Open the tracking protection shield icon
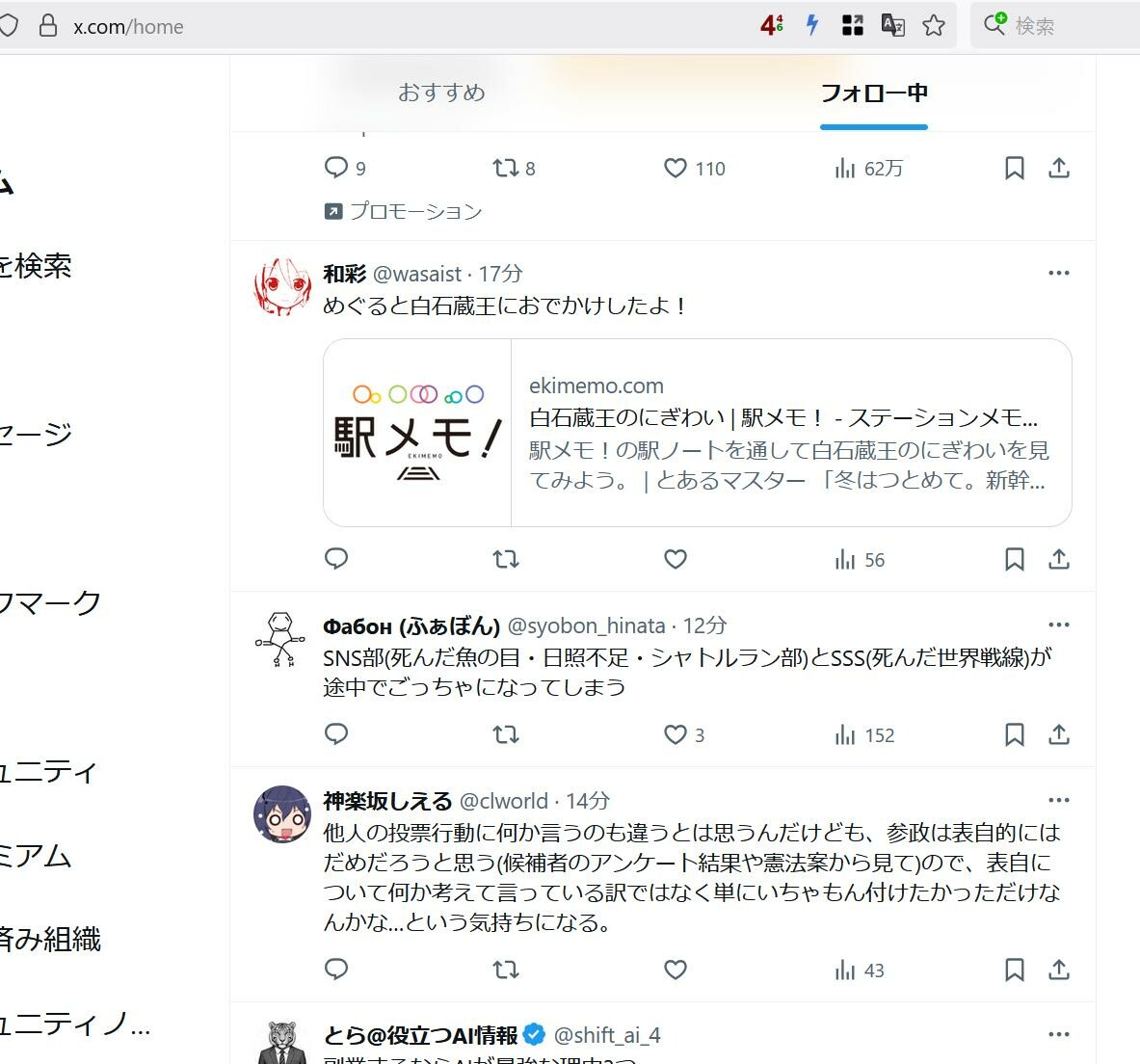 click(8, 26)
